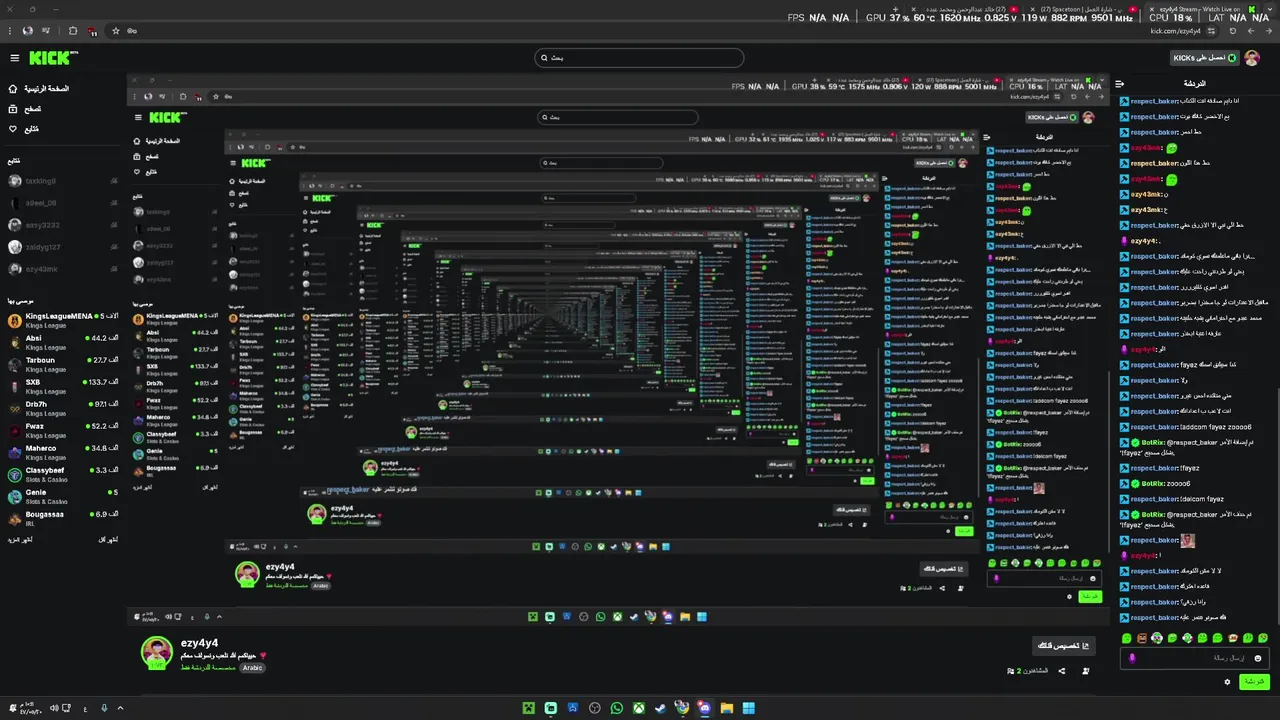Send message with green chat button
Viewport: 1280px width, 720px height.
tap(1254, 681)
